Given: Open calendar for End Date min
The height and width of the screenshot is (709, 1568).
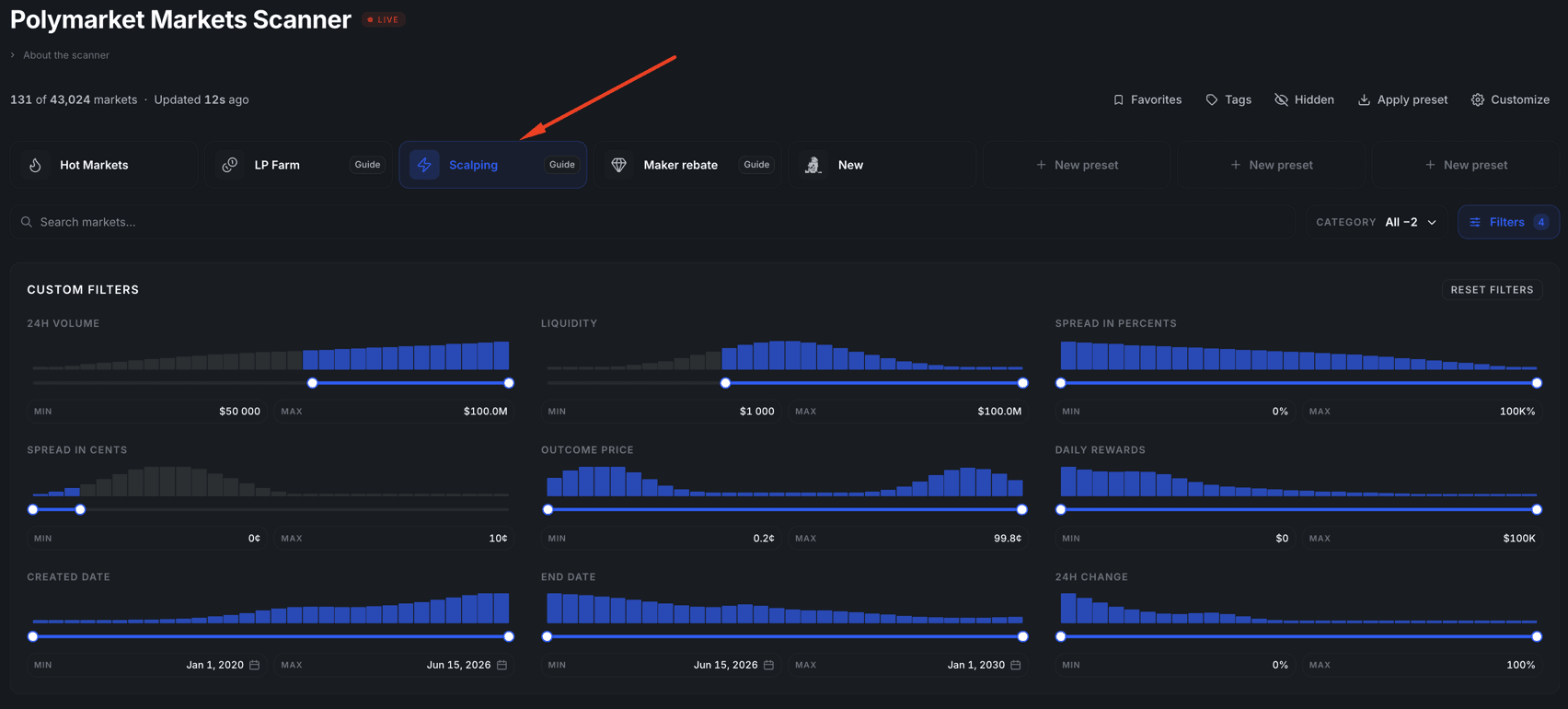Looking at the screenshot, I should click(x=769, y=665).
